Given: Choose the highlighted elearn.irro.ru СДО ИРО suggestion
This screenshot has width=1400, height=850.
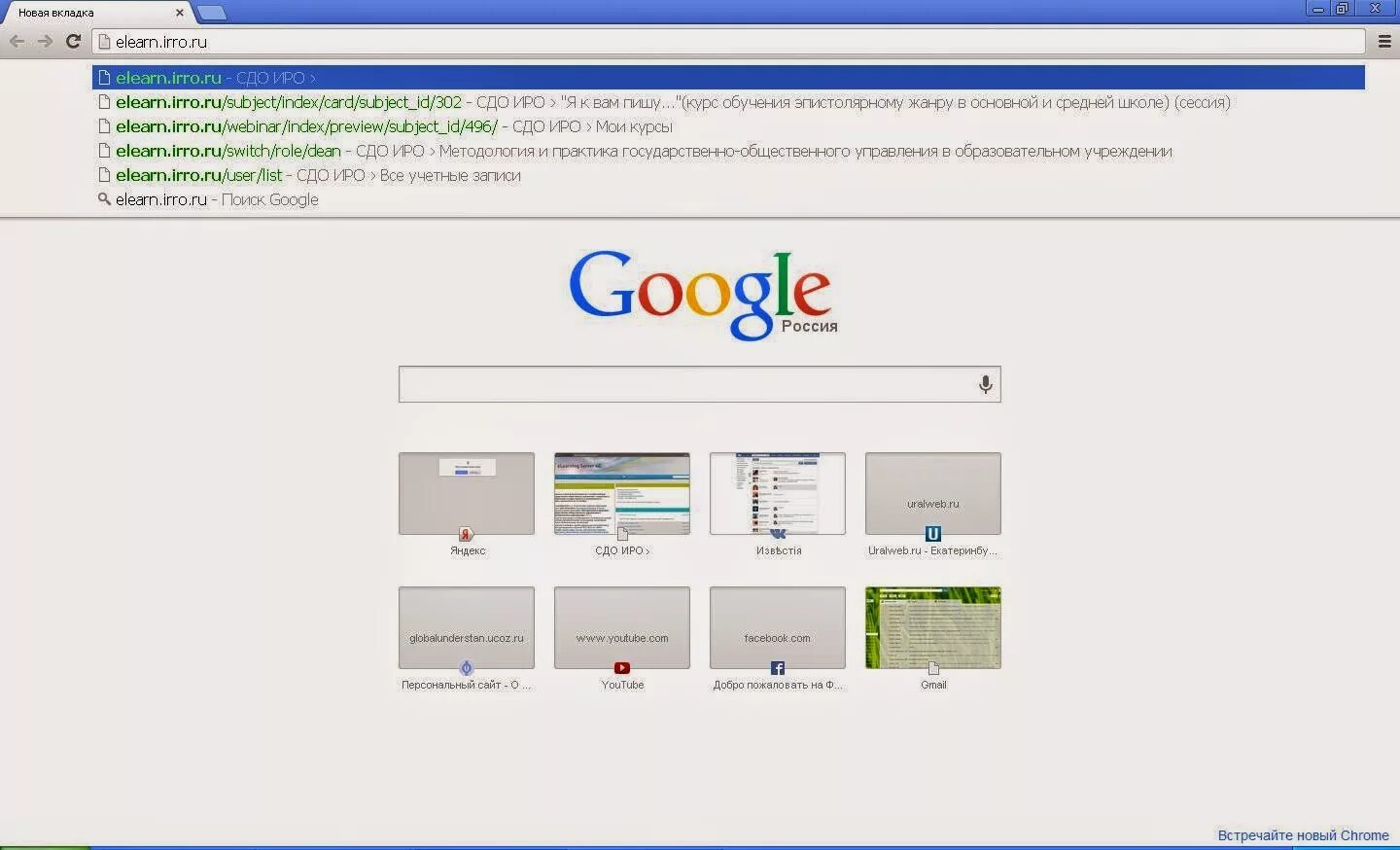Looking at the screenshot, I should [x=728, y=78].
